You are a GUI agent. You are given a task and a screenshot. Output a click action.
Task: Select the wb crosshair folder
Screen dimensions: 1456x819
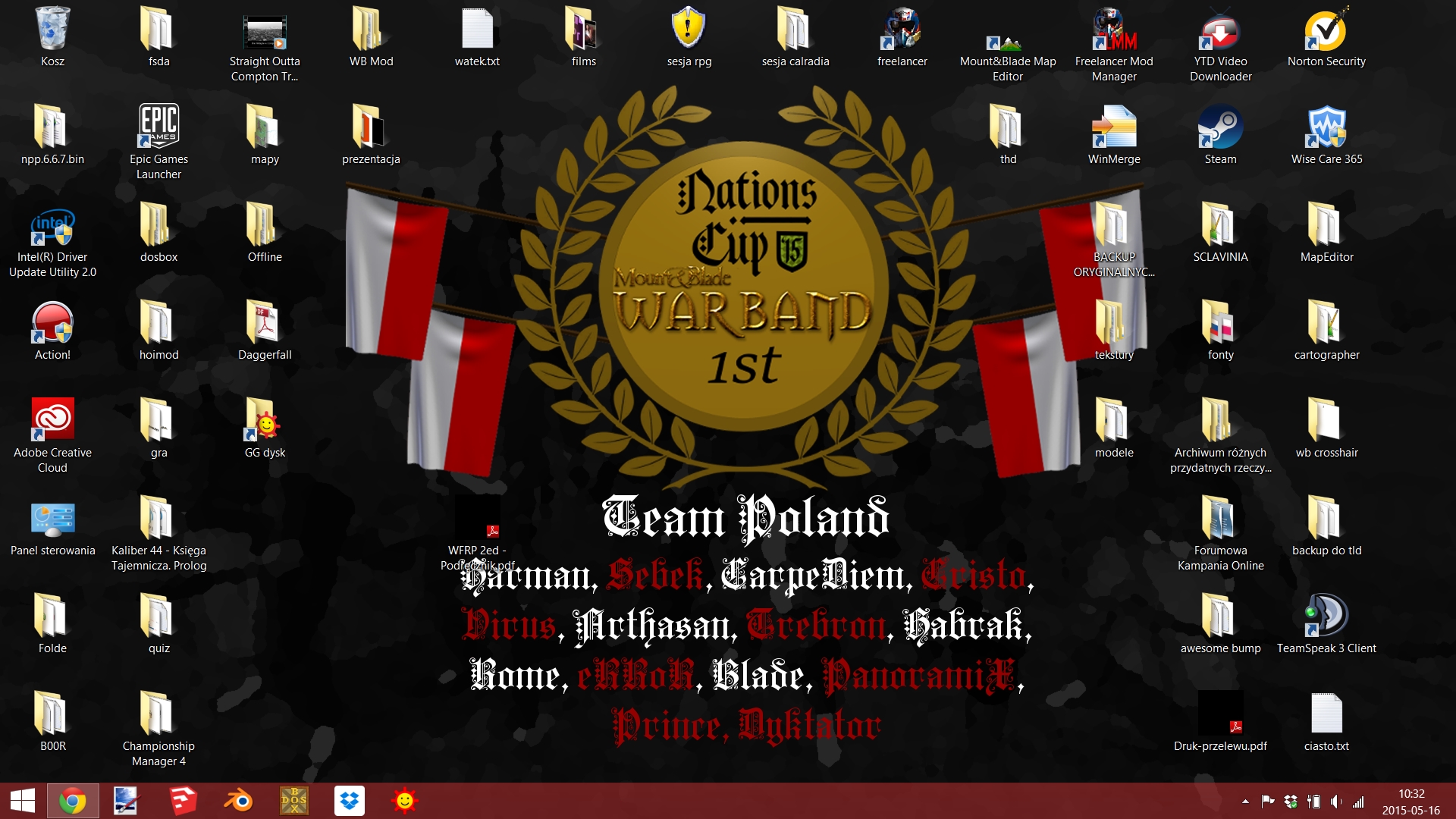[x=1326, y=428]
